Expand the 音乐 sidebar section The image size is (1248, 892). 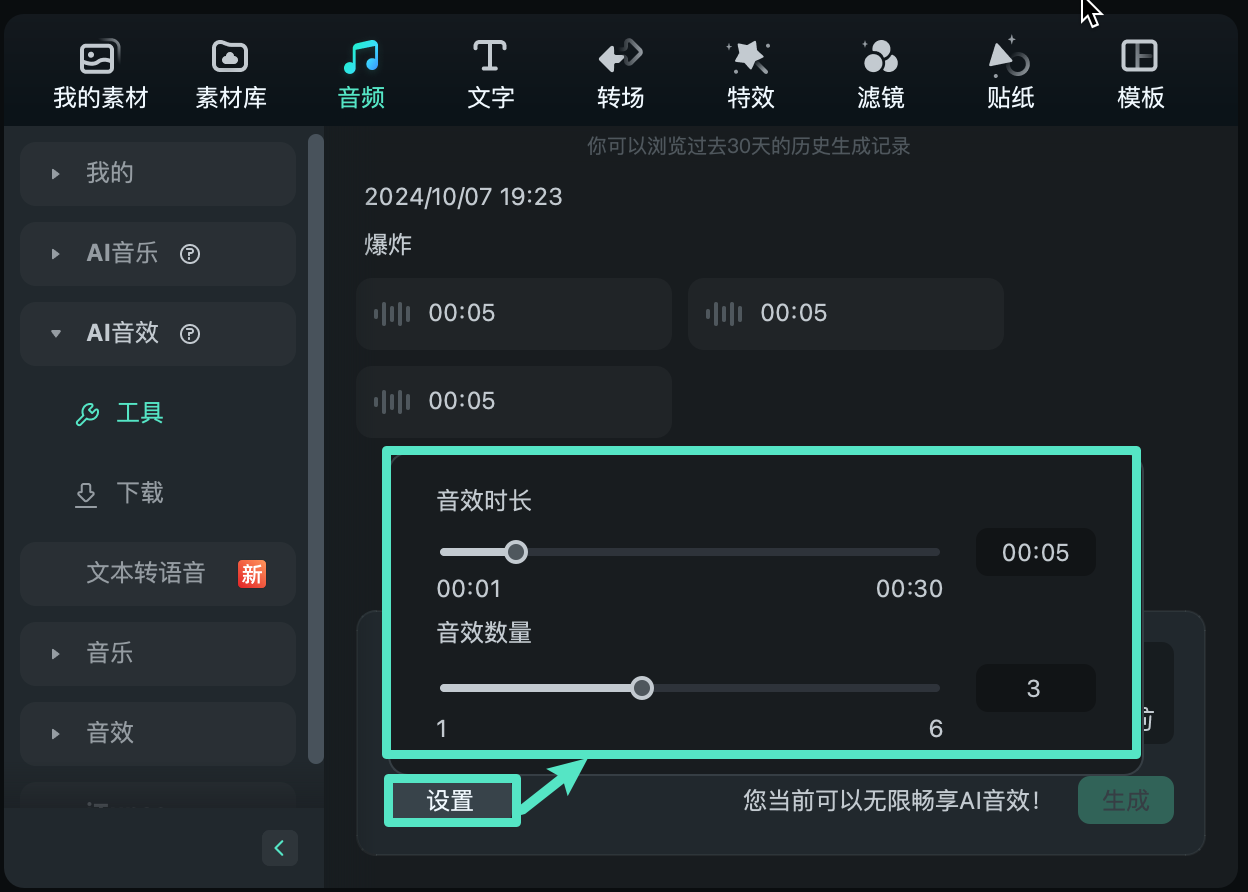click(x=110, y=653)
